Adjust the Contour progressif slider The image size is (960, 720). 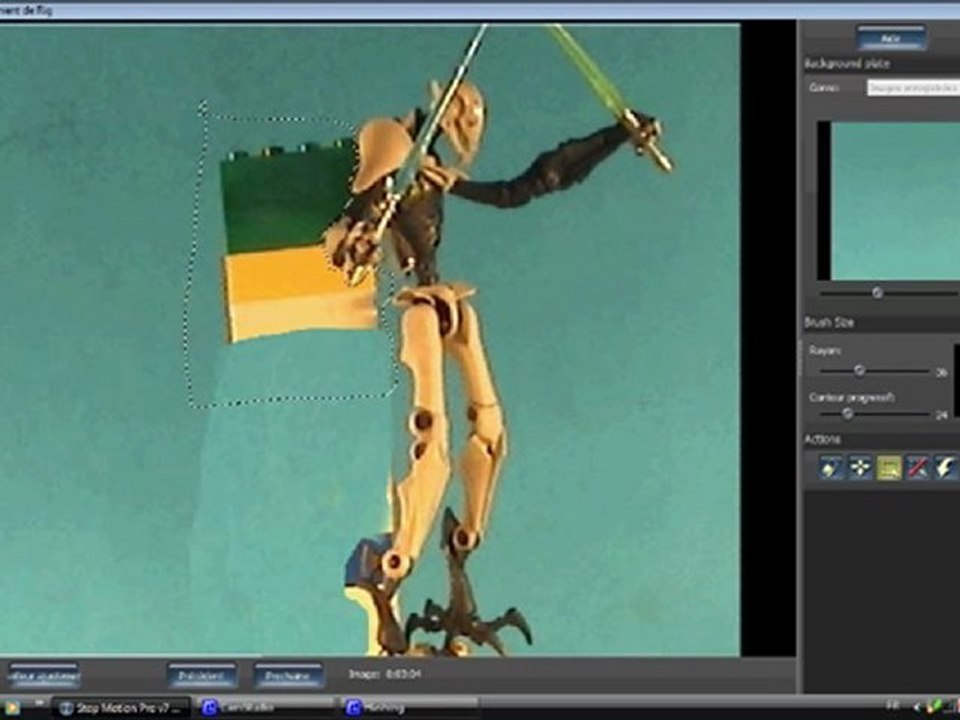[848, 414]
